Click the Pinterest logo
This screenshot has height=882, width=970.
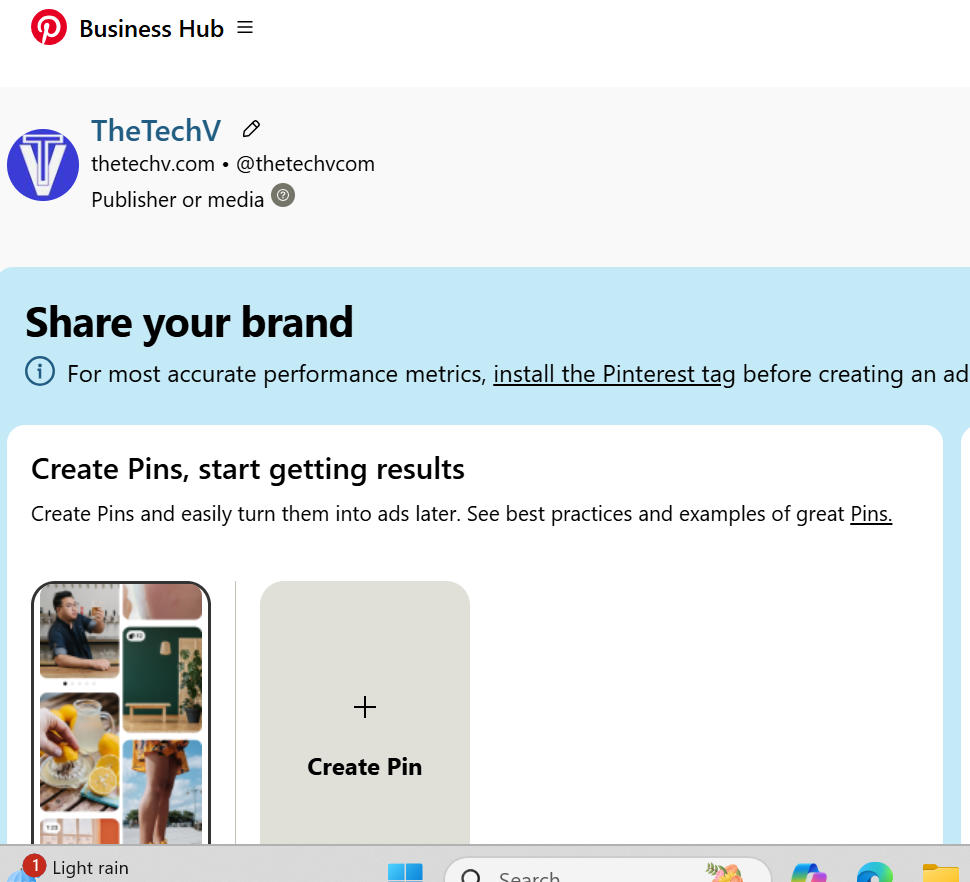[49, 27]
